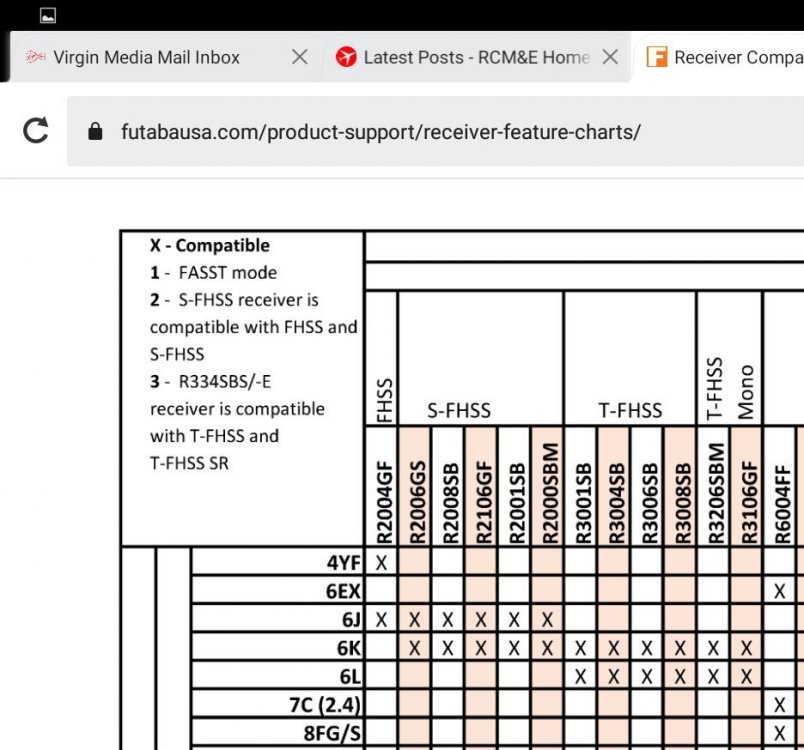804x750 pixels.
Task: Click the 6J transmitter row label
Action: point(351,620)
